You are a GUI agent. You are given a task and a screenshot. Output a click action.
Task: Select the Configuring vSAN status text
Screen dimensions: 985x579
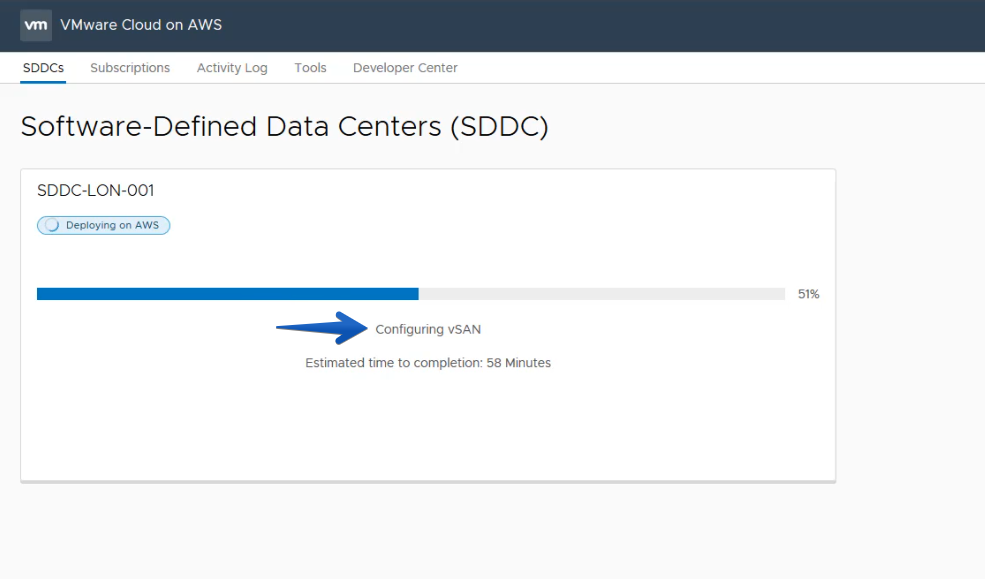[428, 330]
